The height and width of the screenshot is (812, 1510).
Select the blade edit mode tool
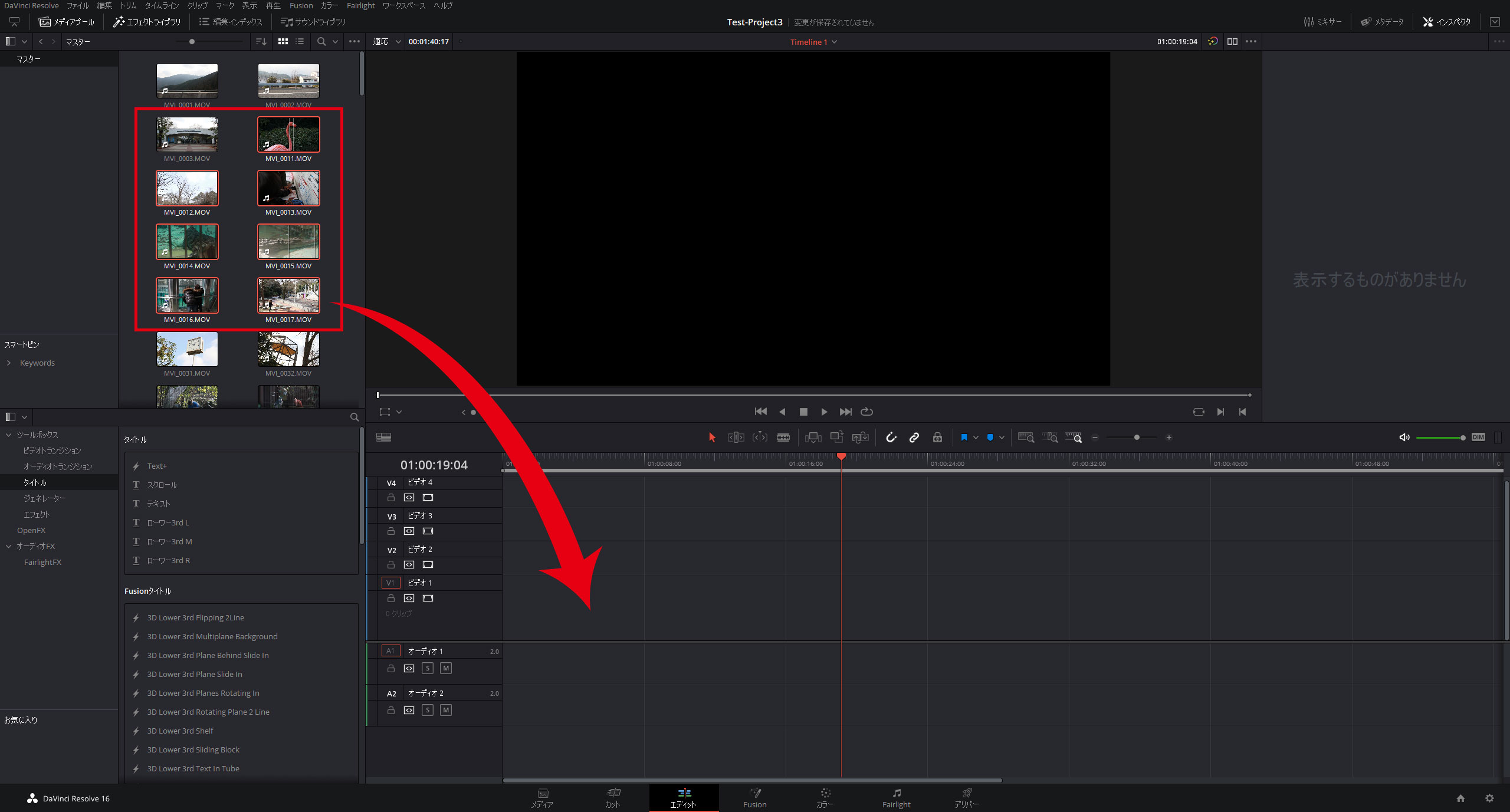tap(783, 438)
